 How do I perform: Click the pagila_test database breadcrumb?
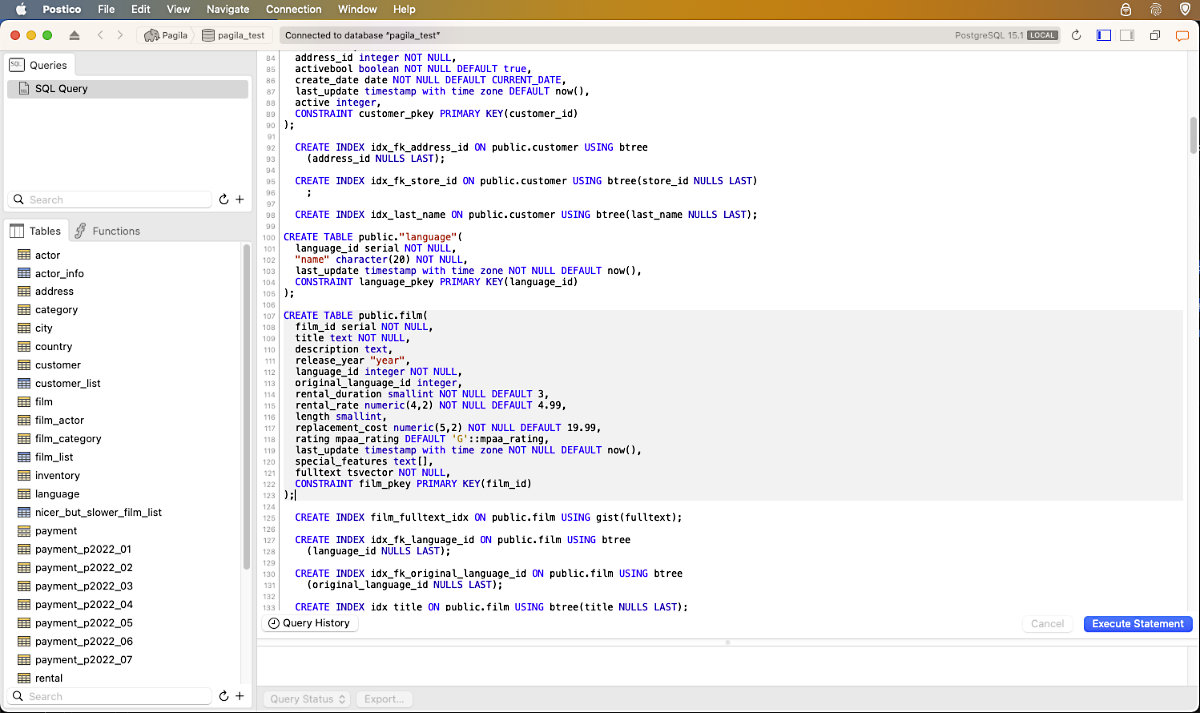[234, 35]
